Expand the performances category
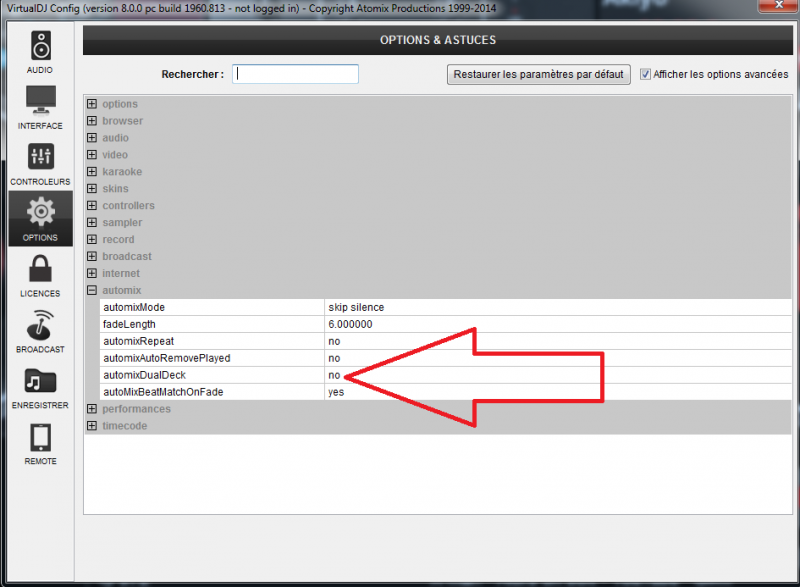The width and height of the screenshot is (800, 587). pos(92,409)
